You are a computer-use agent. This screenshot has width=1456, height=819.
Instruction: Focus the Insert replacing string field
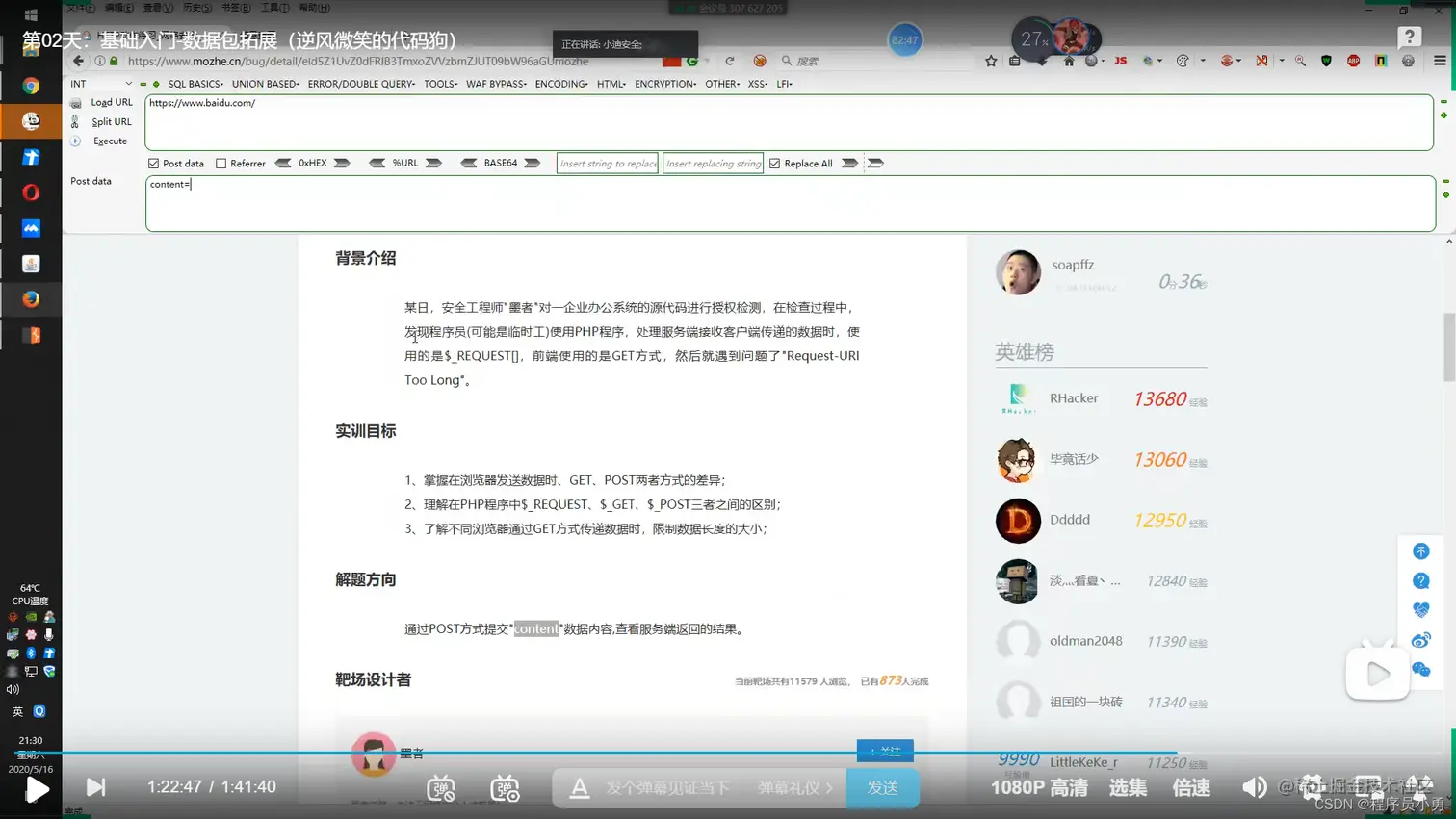click(x=713, y=164)
